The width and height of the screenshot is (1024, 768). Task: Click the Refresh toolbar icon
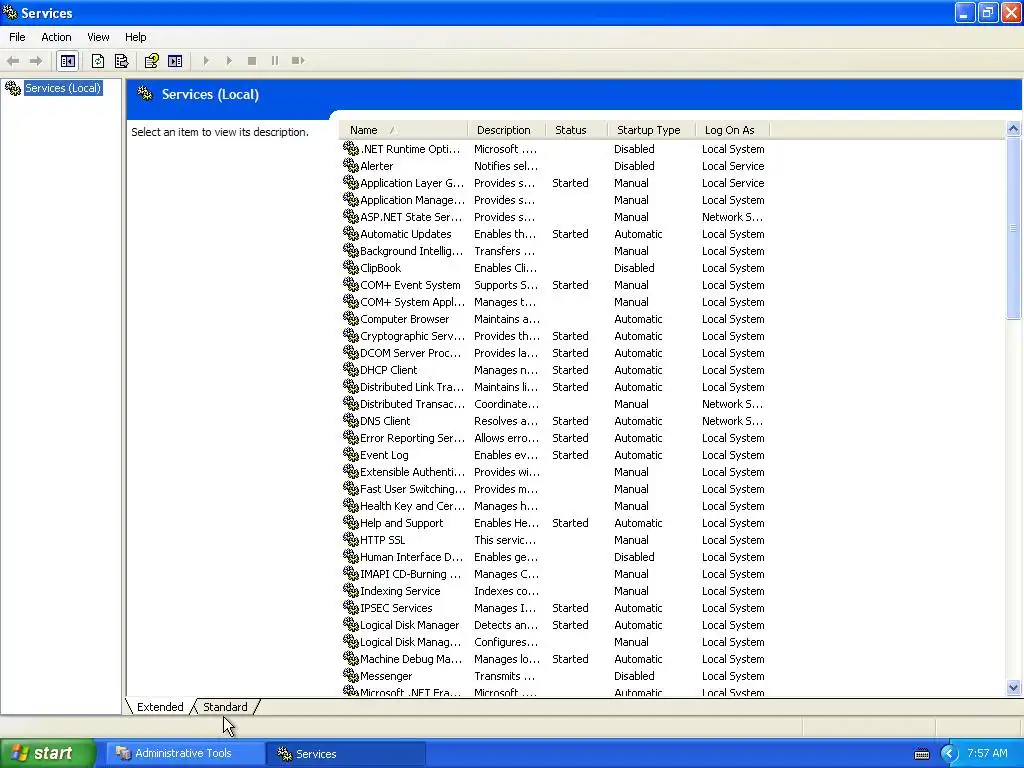(98, 61)
